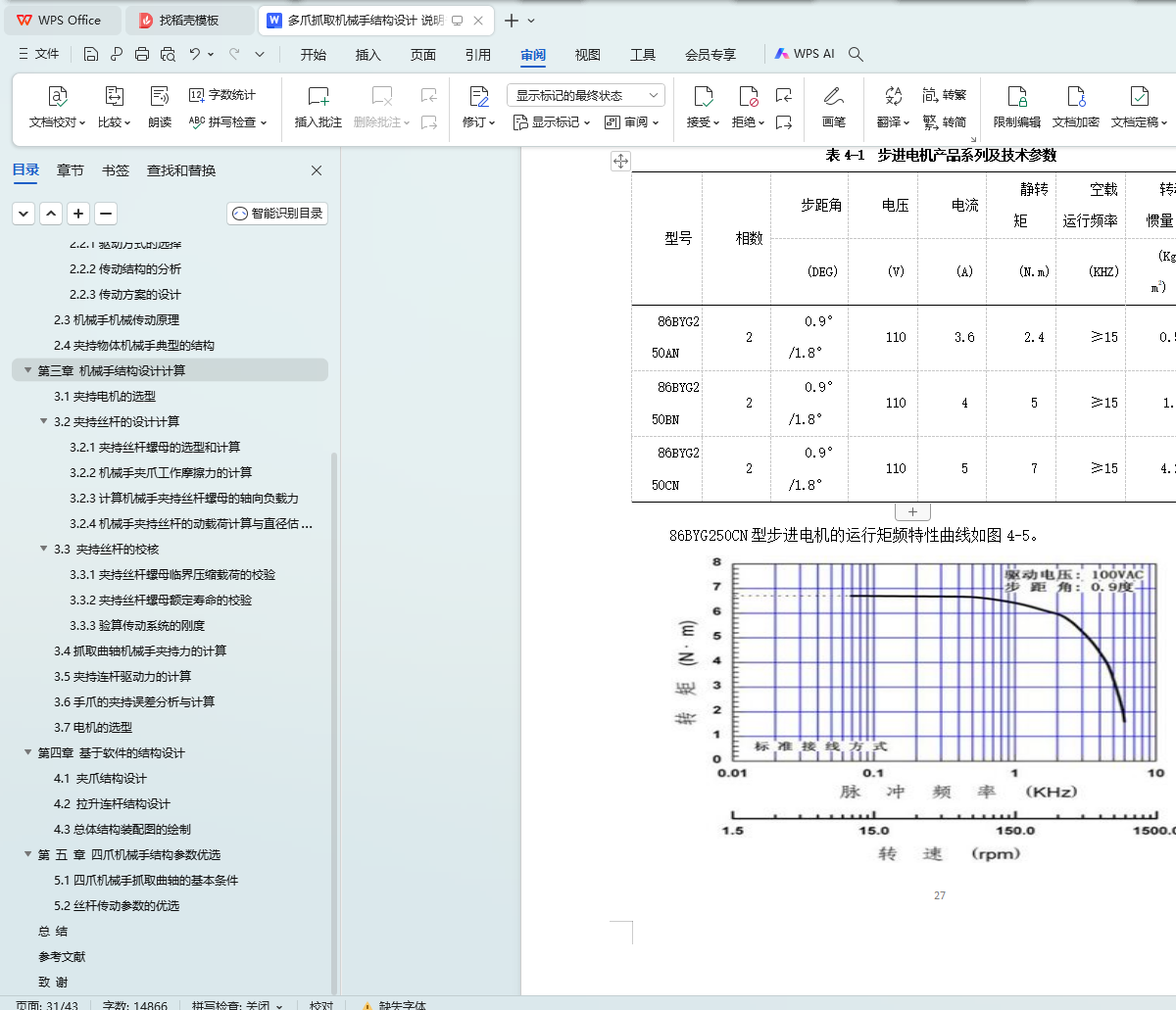The height and width of the screenshot is (1010, 1176).
Task: Open the 页面 ribbon tab
Action: pyautogui.click(x=423, y=55)
